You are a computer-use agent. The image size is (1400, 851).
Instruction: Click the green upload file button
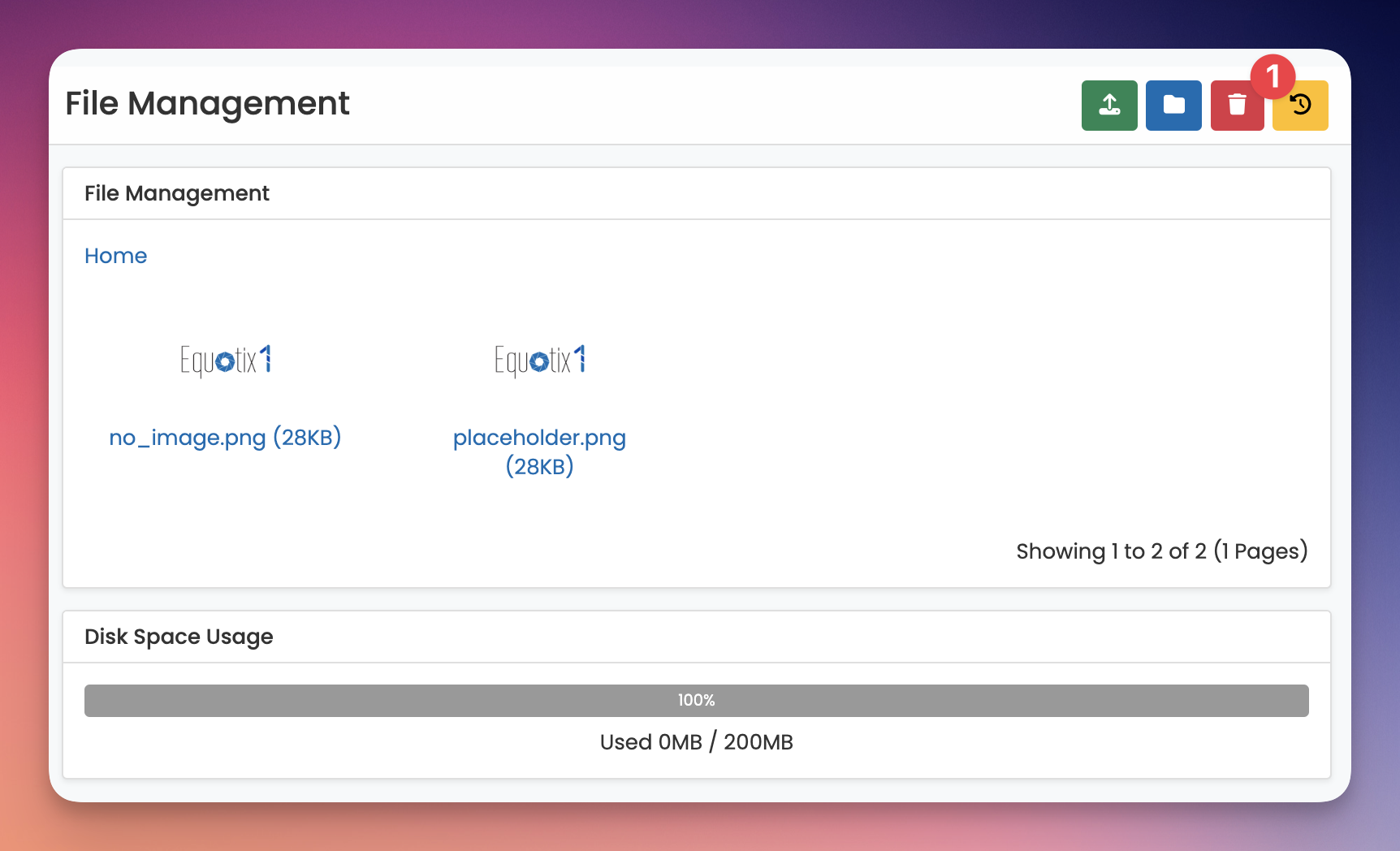coord(1108,106)
